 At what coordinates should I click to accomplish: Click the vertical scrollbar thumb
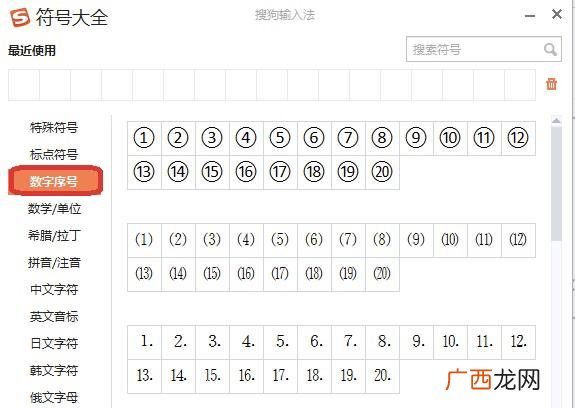pos(556,183)
